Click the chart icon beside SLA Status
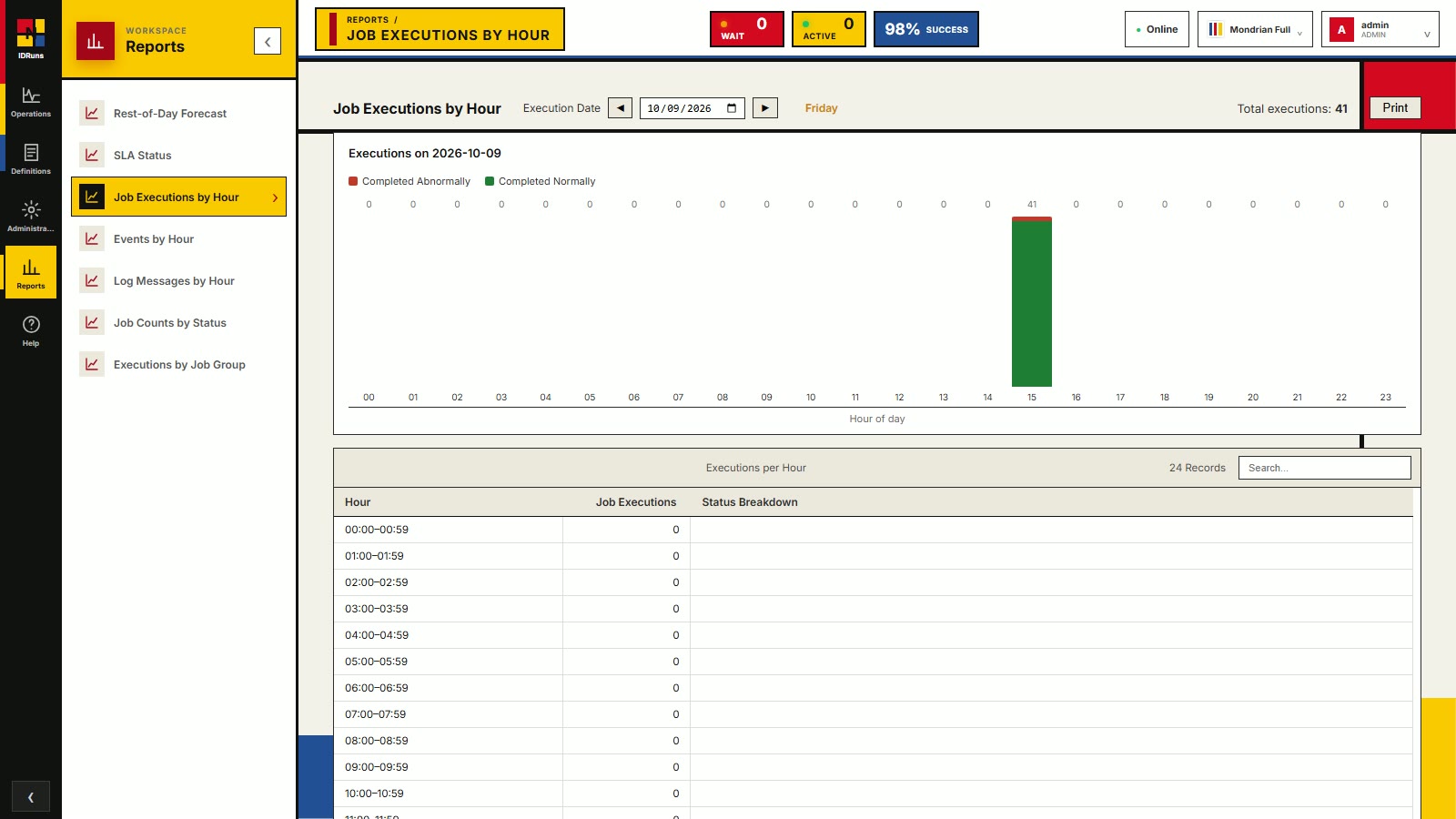 click(92, 156)
